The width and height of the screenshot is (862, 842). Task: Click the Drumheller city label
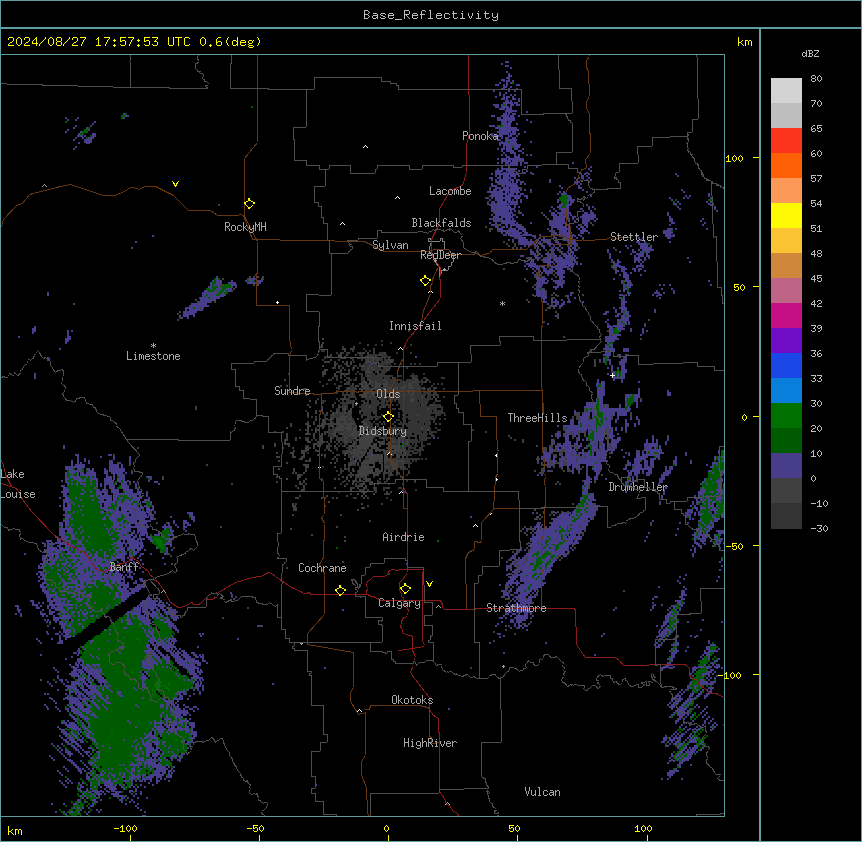(638, 487)
